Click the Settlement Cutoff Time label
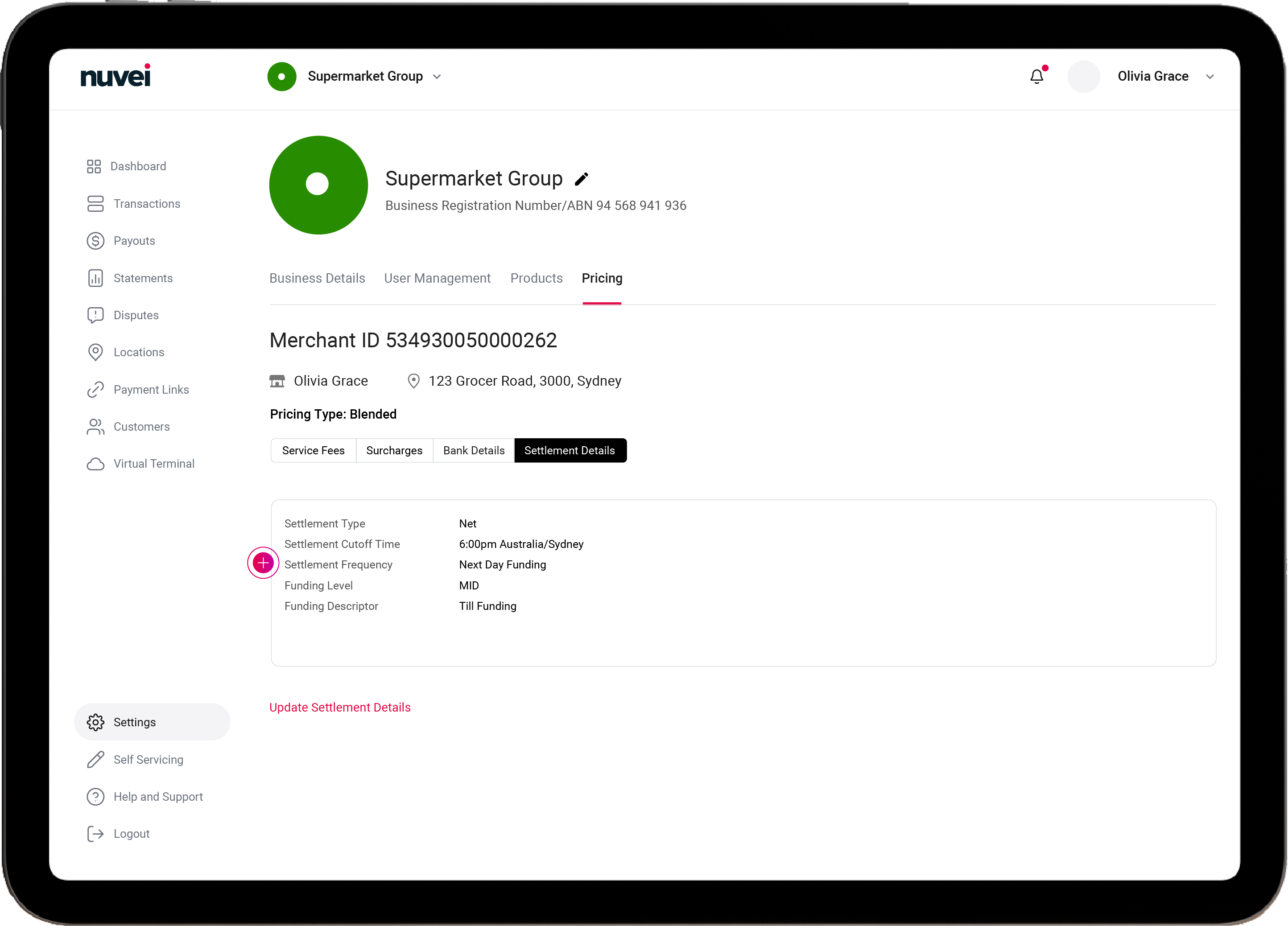The image size is (1288, 926). tap(343, 544)
